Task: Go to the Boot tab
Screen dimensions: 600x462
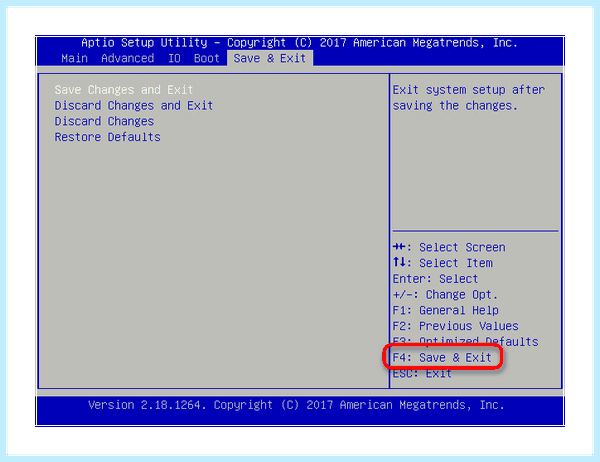Action: pyautogui.click(x=206, y=58)
